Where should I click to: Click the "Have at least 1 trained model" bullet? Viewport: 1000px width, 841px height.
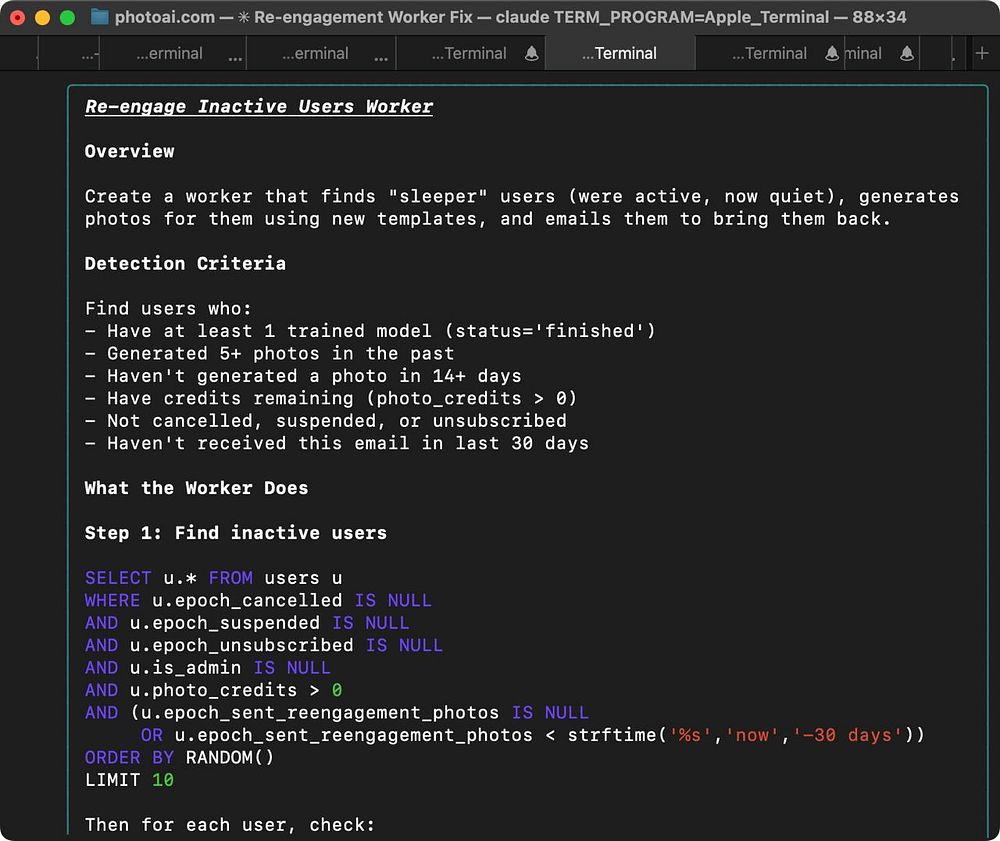point(370,331)
